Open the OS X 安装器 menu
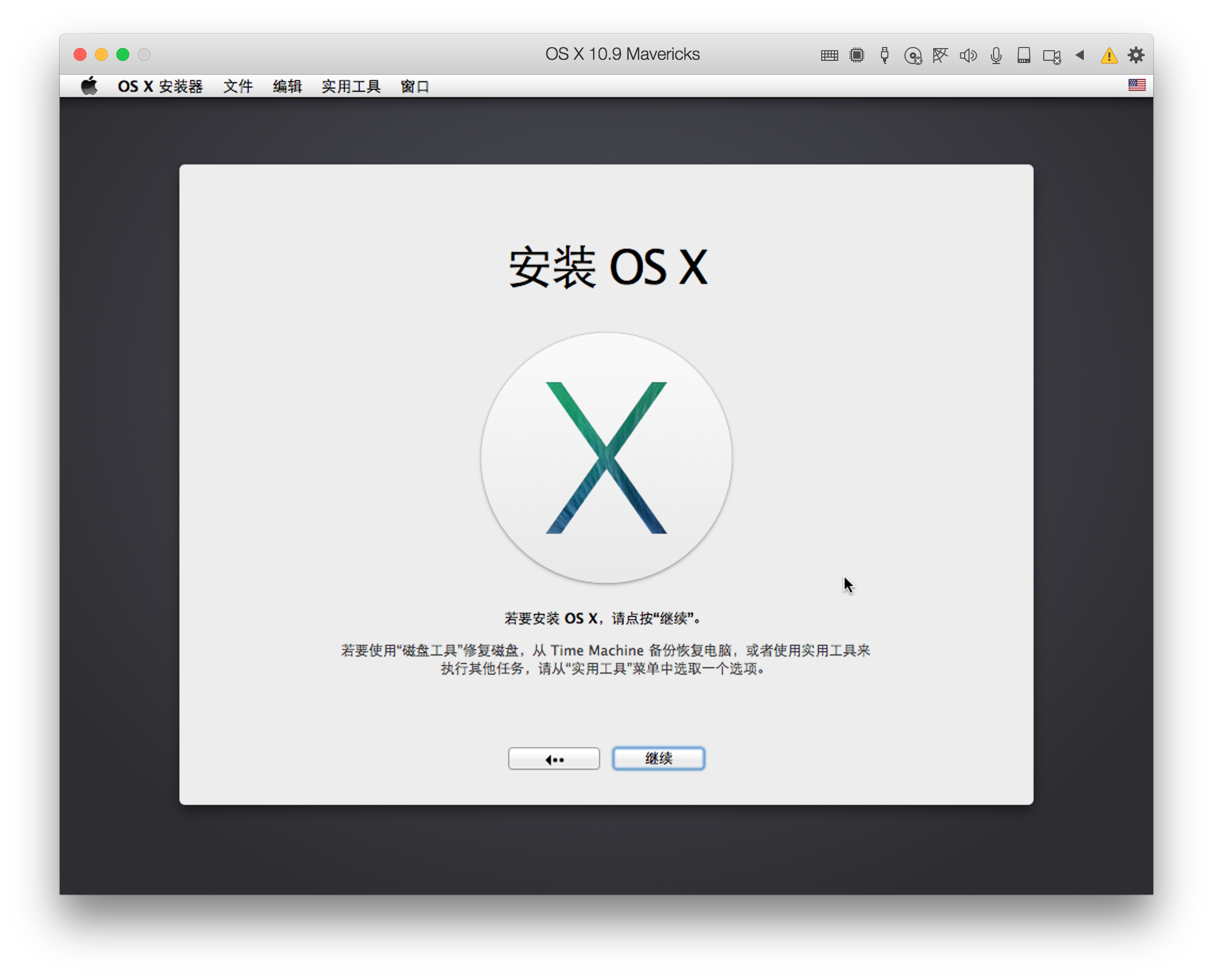 click(x=161, y=86)
